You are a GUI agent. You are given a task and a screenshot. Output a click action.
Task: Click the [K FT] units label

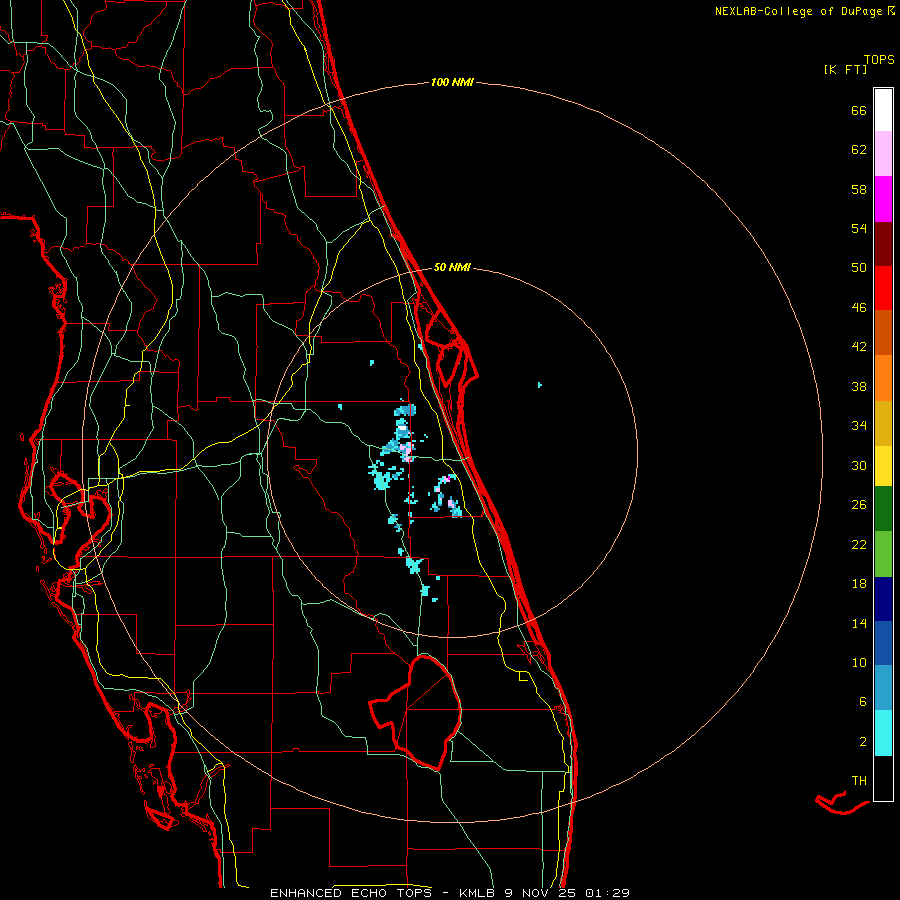(x=845, y=70)
